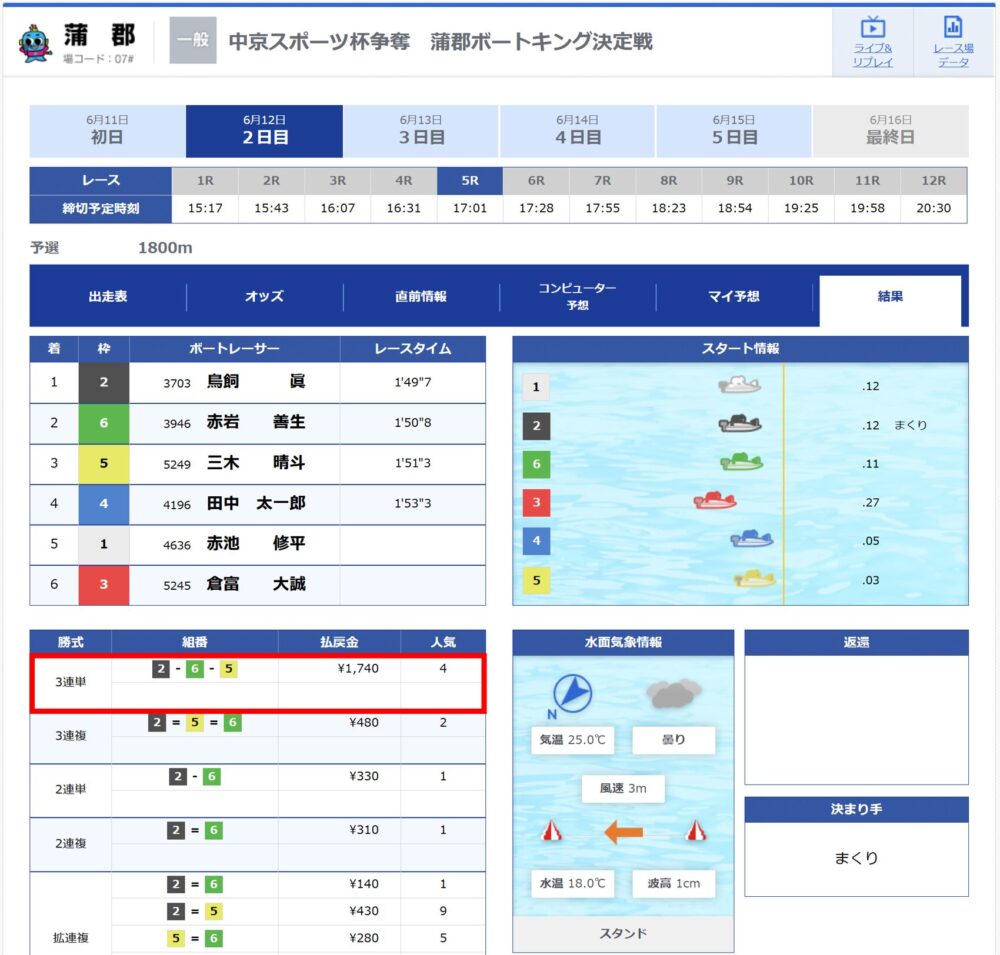Viewport: 1000px width, 955px height.
Task: Click the red boat 3 icon in start info
Action: 715,501
